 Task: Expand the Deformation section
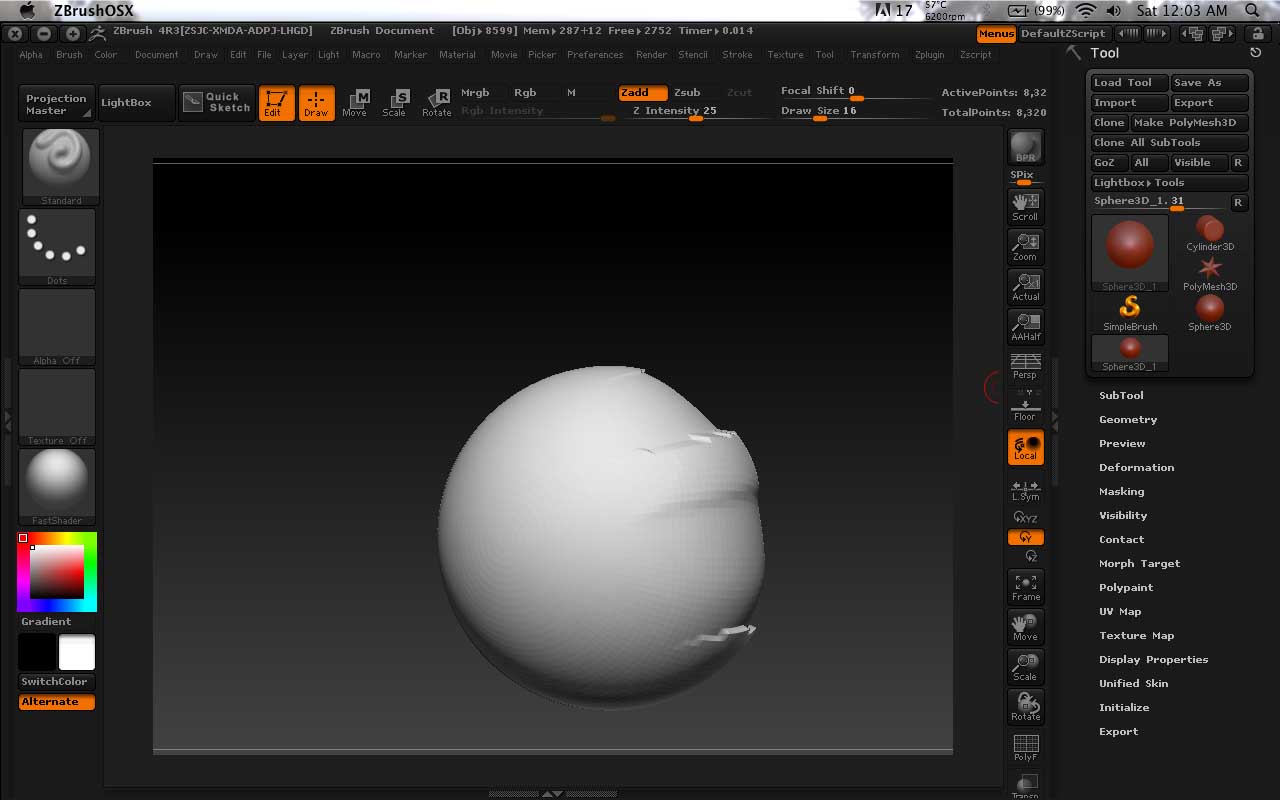click(1136, 468)
